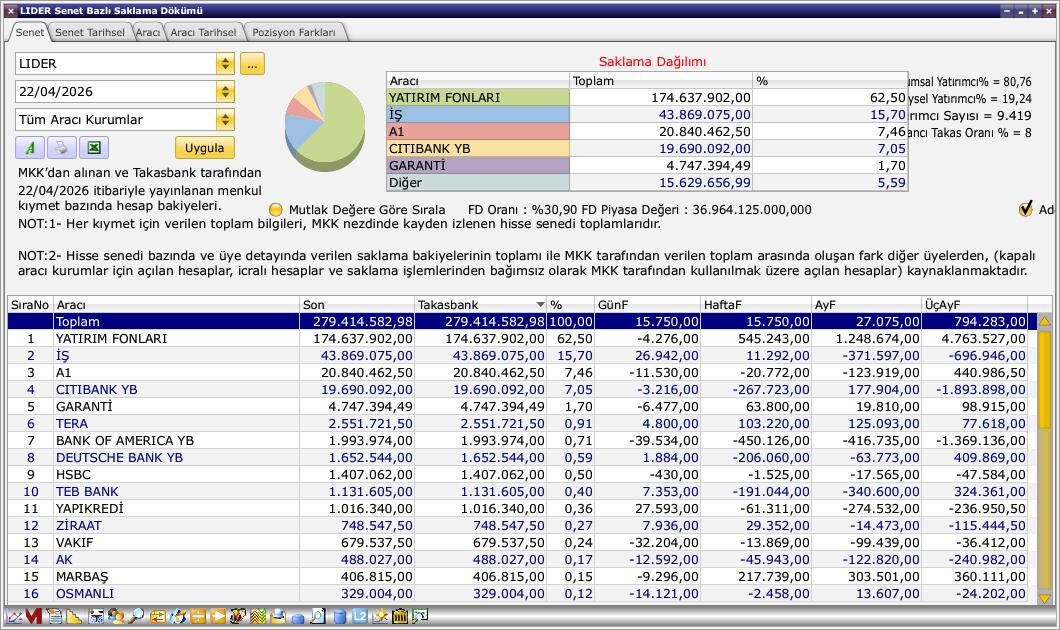The height and width of the screenshot is (630, 1060).
Task: Click the printer icon button
Action: pos(61,148)
